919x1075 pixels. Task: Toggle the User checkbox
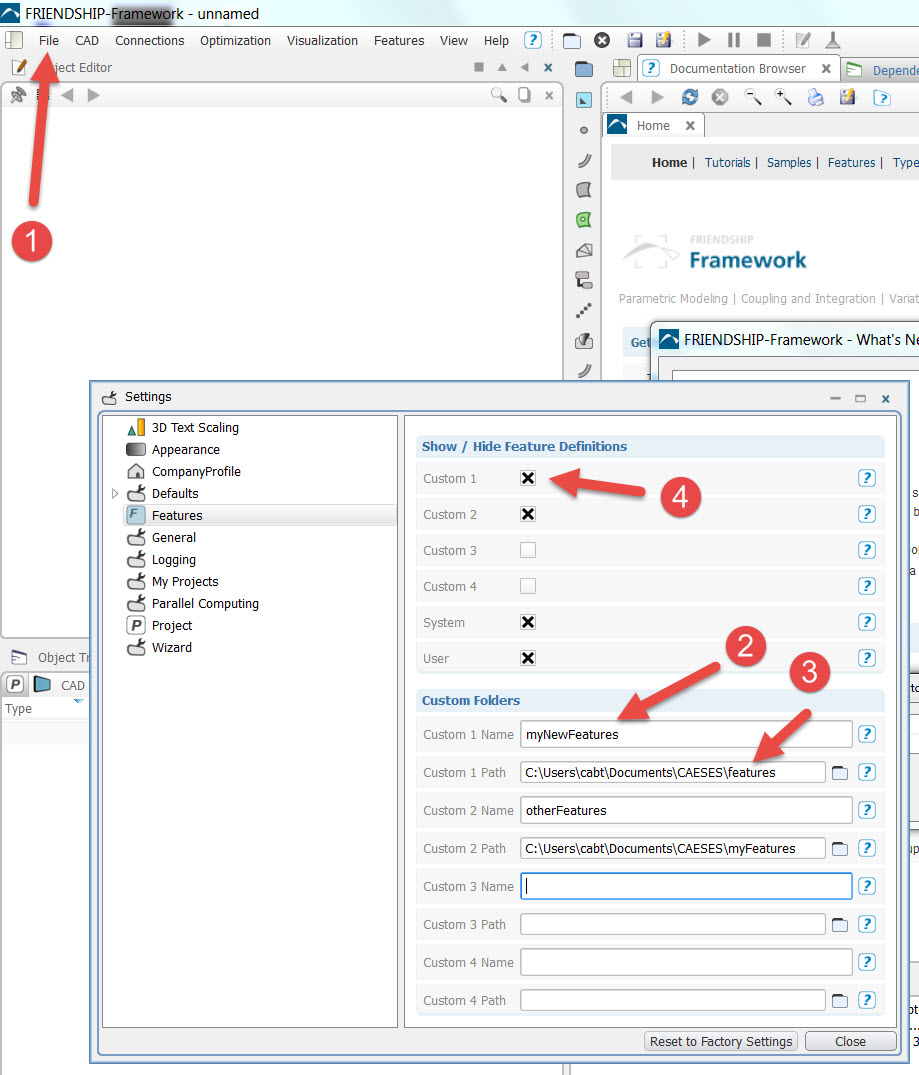pos(527,658)
